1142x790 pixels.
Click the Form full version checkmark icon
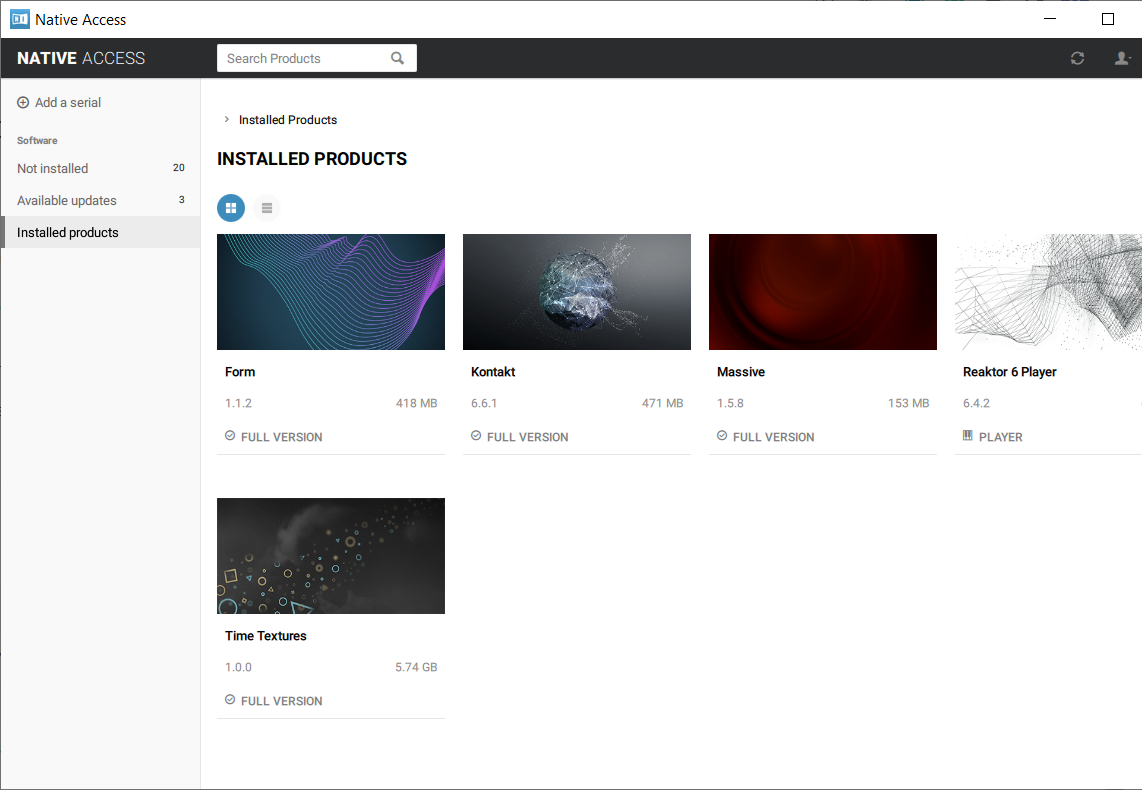point(230,435)
